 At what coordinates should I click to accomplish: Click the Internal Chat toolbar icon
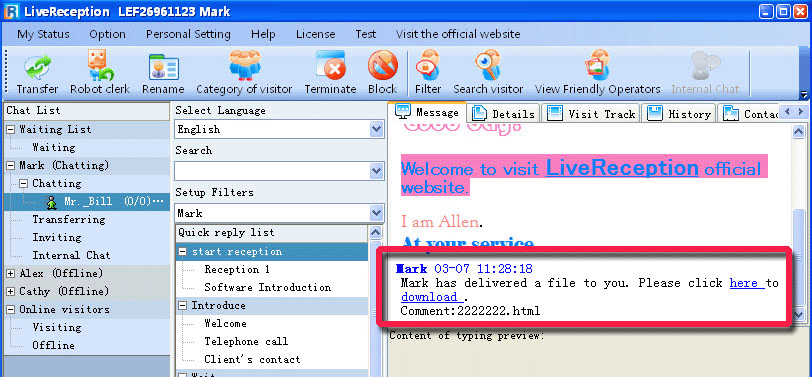705,65
